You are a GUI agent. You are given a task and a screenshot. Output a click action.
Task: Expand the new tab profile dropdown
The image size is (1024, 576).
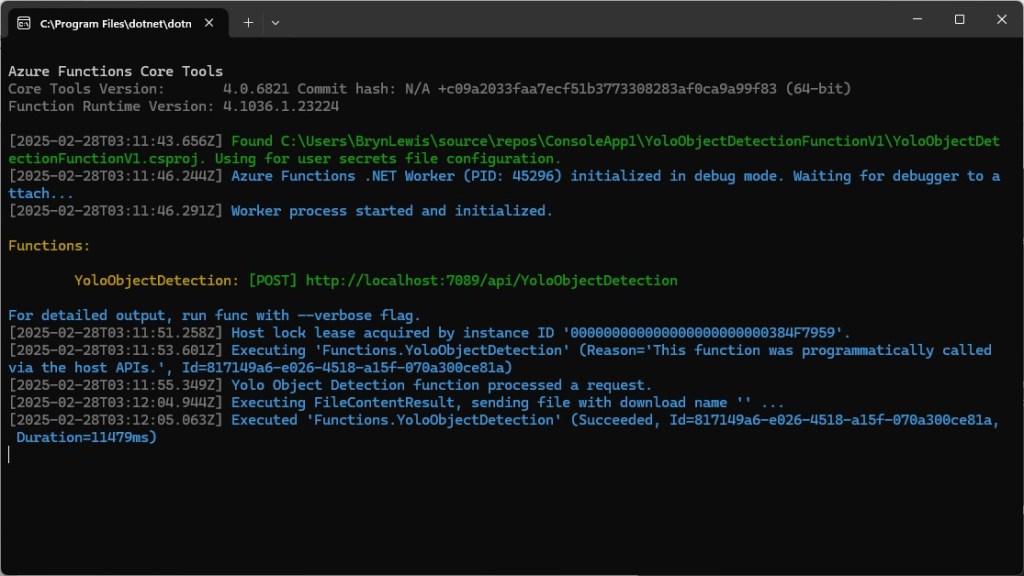[276, 21]
